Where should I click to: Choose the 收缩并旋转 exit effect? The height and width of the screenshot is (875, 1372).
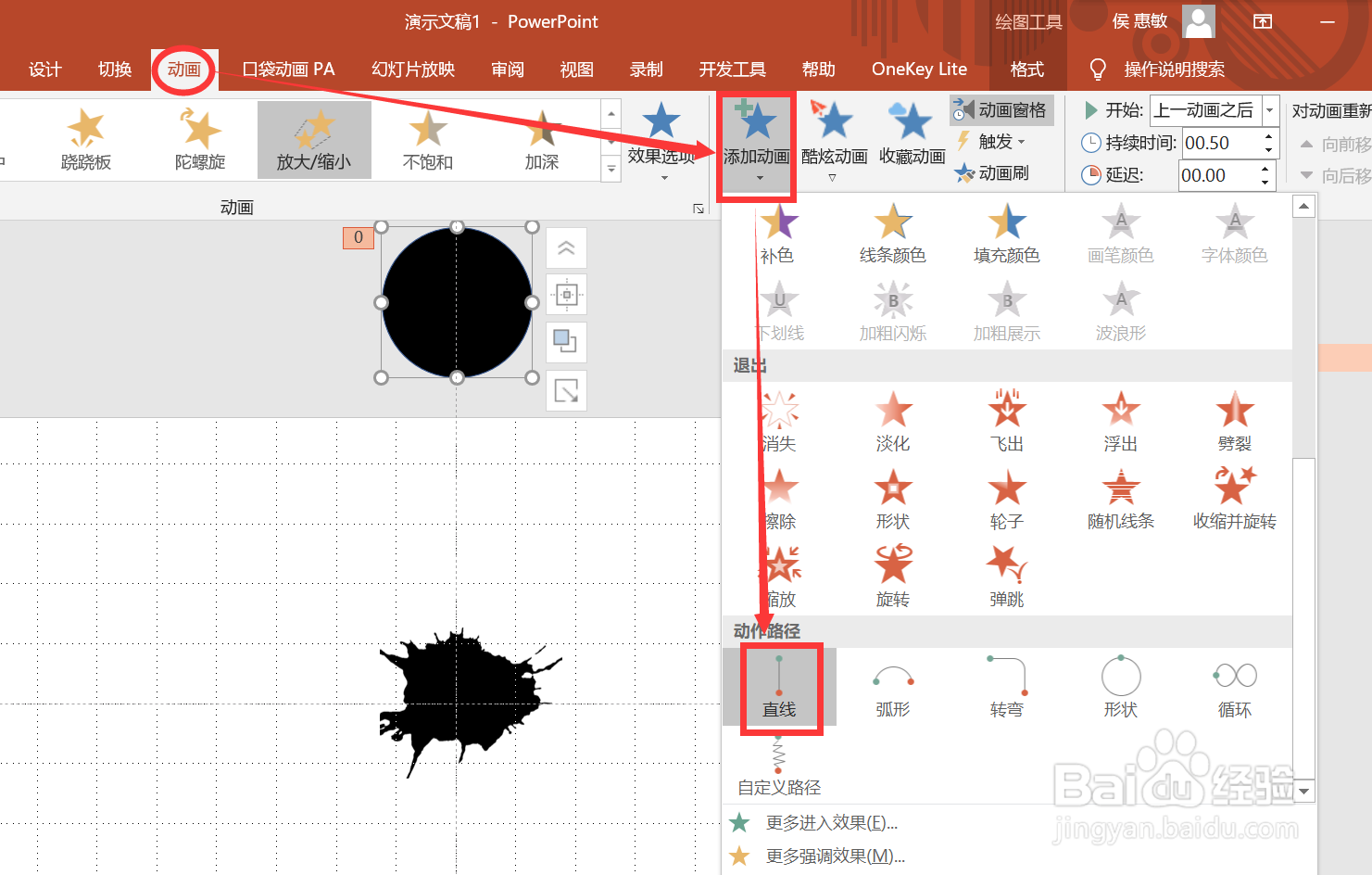tap(1235, 500)
